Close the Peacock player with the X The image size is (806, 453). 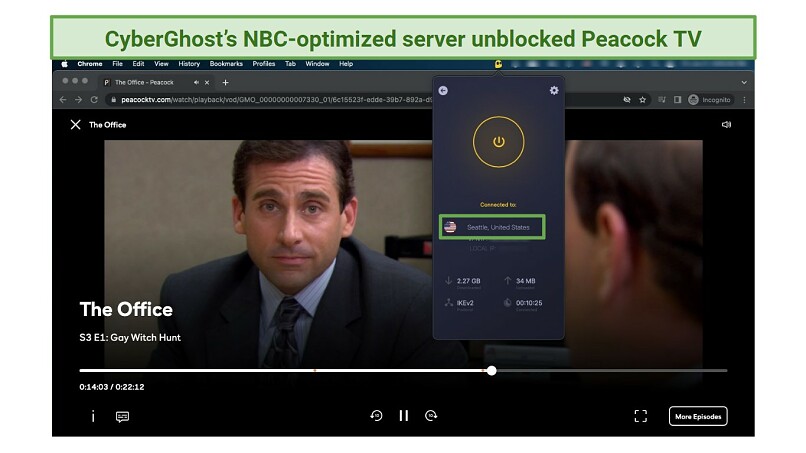click(76, 124)
